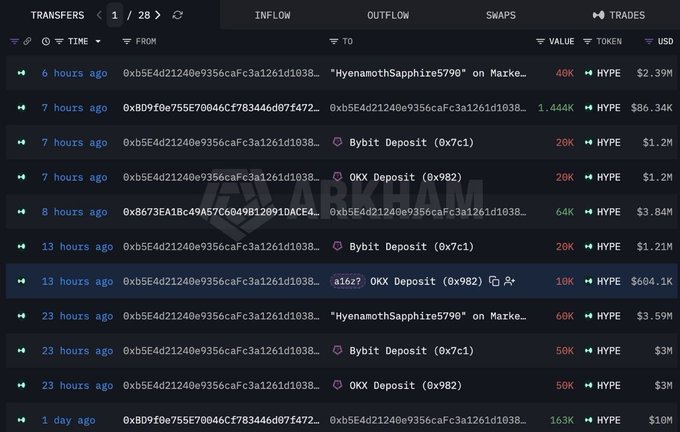Click OKX logo in 7 hours ago row
This screenshot has width=680, height=432.
click(337, 177)
